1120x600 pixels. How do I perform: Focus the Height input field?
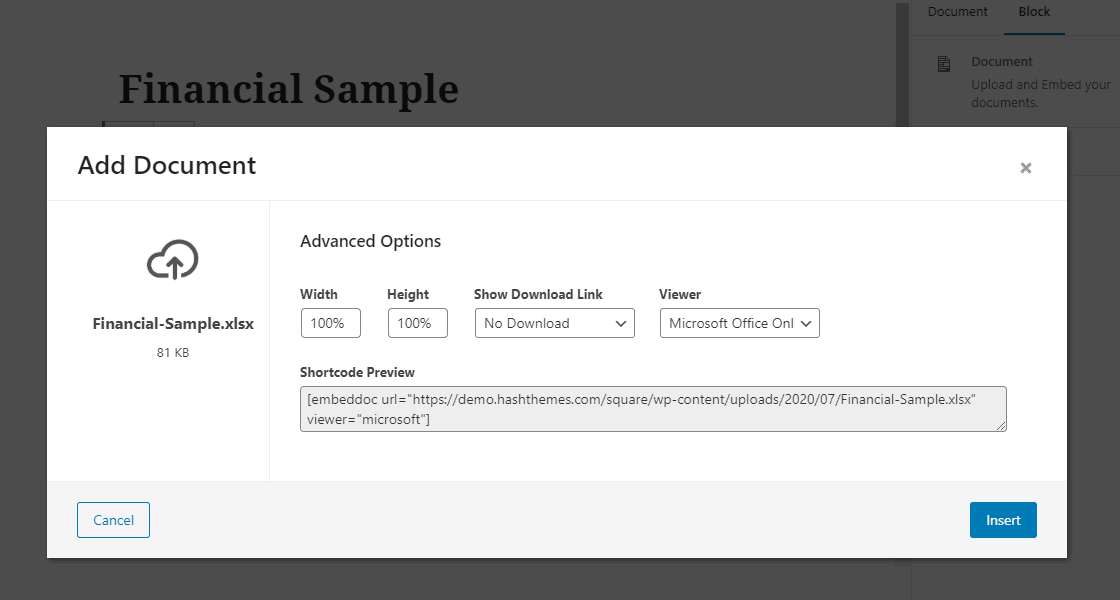(418, 323)
